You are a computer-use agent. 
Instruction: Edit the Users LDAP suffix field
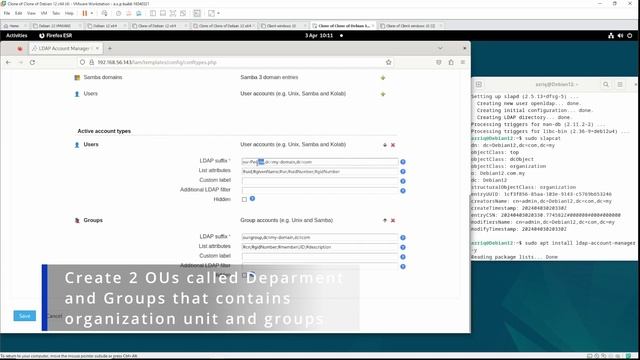coord(320,162)
